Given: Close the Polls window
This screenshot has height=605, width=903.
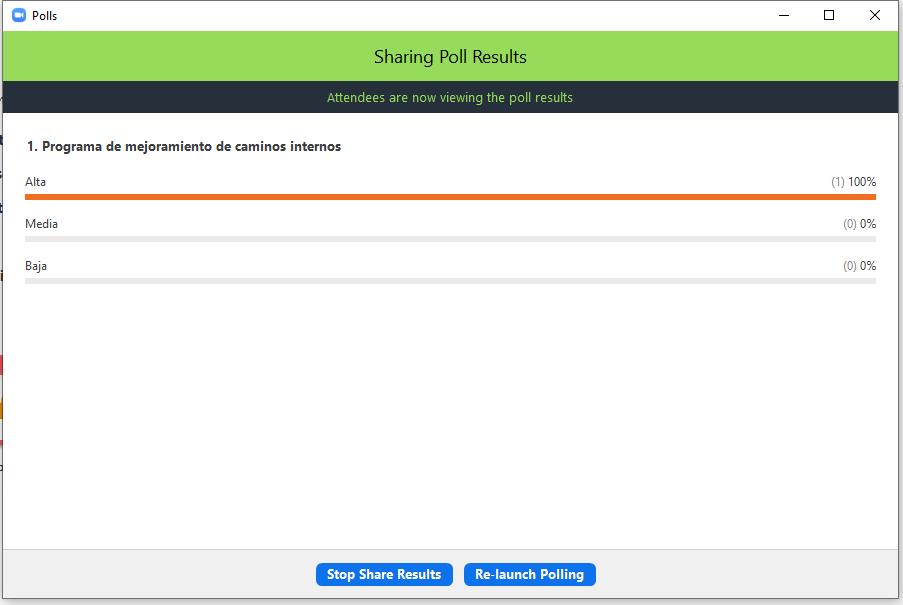Looking at the screenshot, I should [875, 15].
